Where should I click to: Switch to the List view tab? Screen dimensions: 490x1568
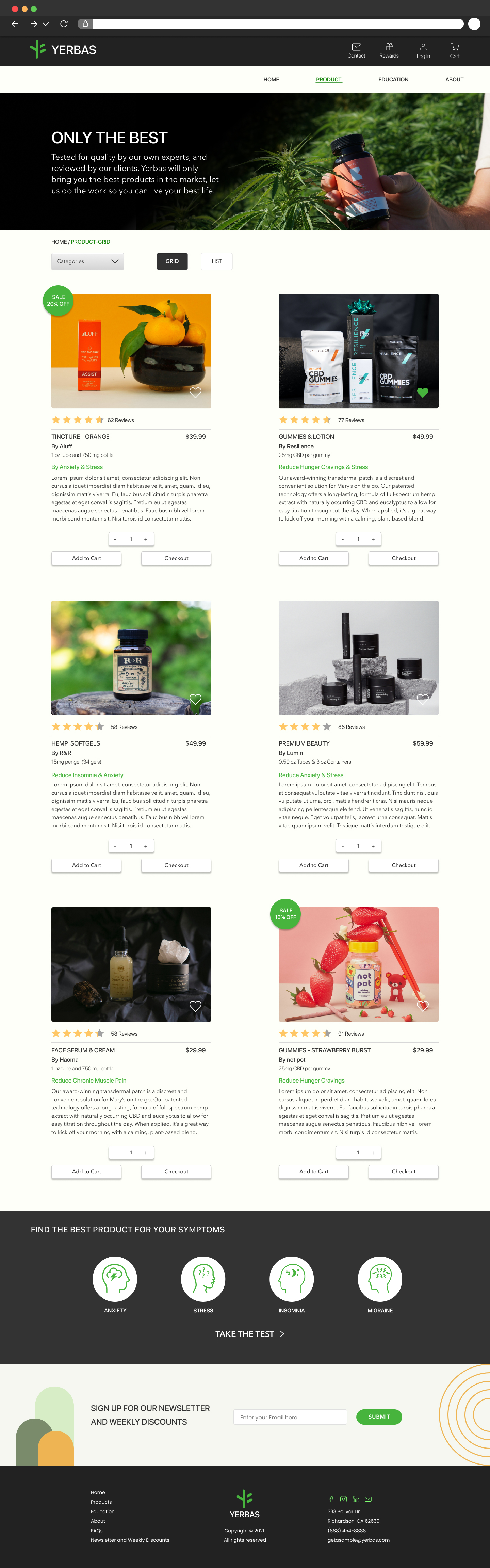pyautogui.click(x=217, y=261)
